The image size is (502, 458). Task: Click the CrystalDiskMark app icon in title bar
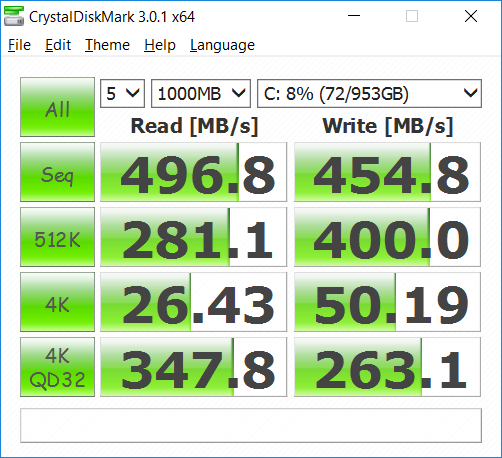(x=14, y=16)
